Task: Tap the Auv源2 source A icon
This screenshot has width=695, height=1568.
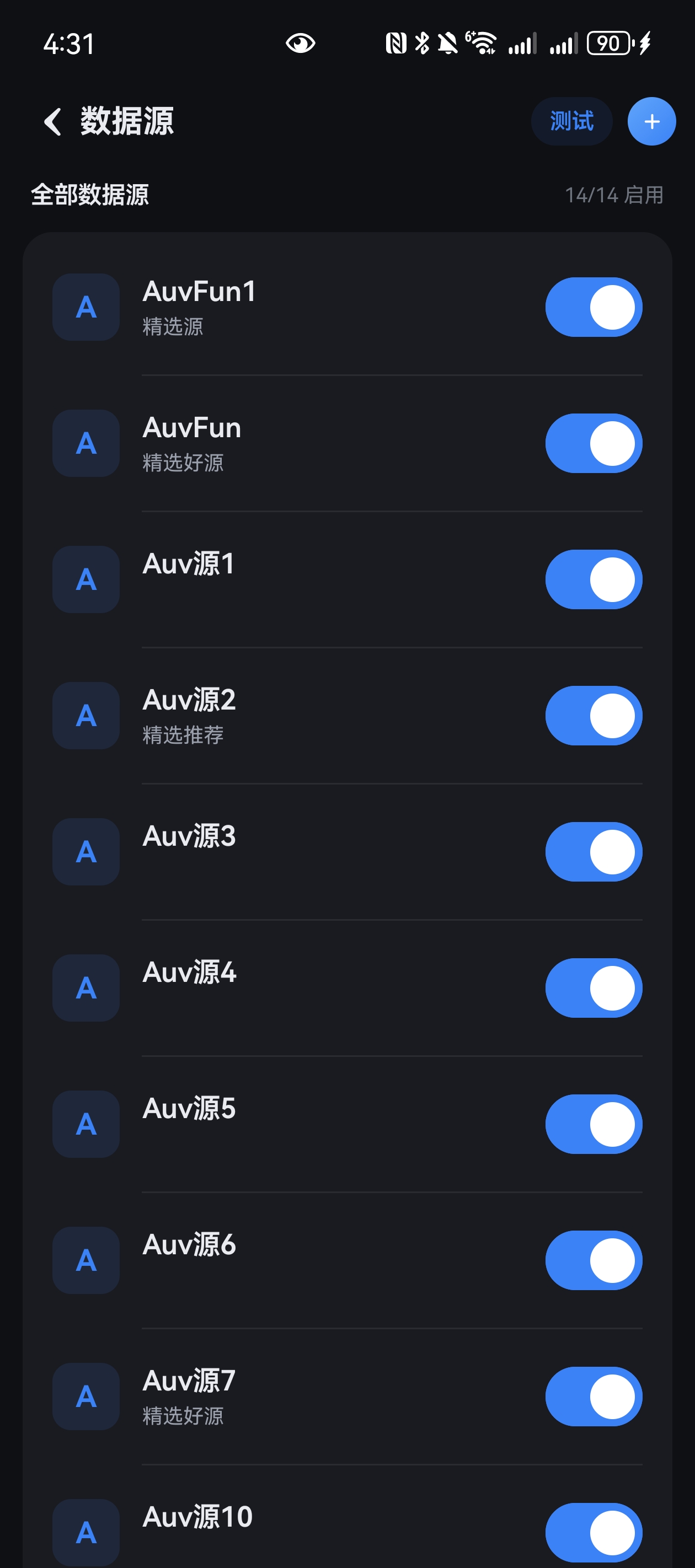Action: tap(86, 715)
